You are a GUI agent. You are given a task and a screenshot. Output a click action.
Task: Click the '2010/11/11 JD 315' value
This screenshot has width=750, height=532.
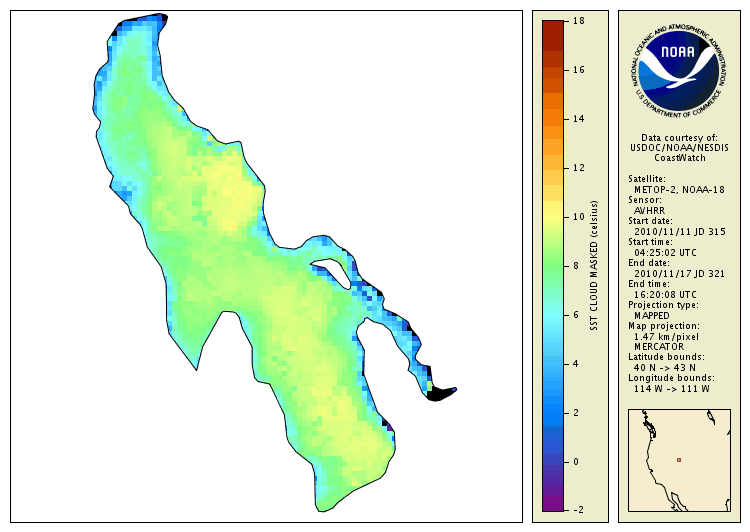click(680, 232)
